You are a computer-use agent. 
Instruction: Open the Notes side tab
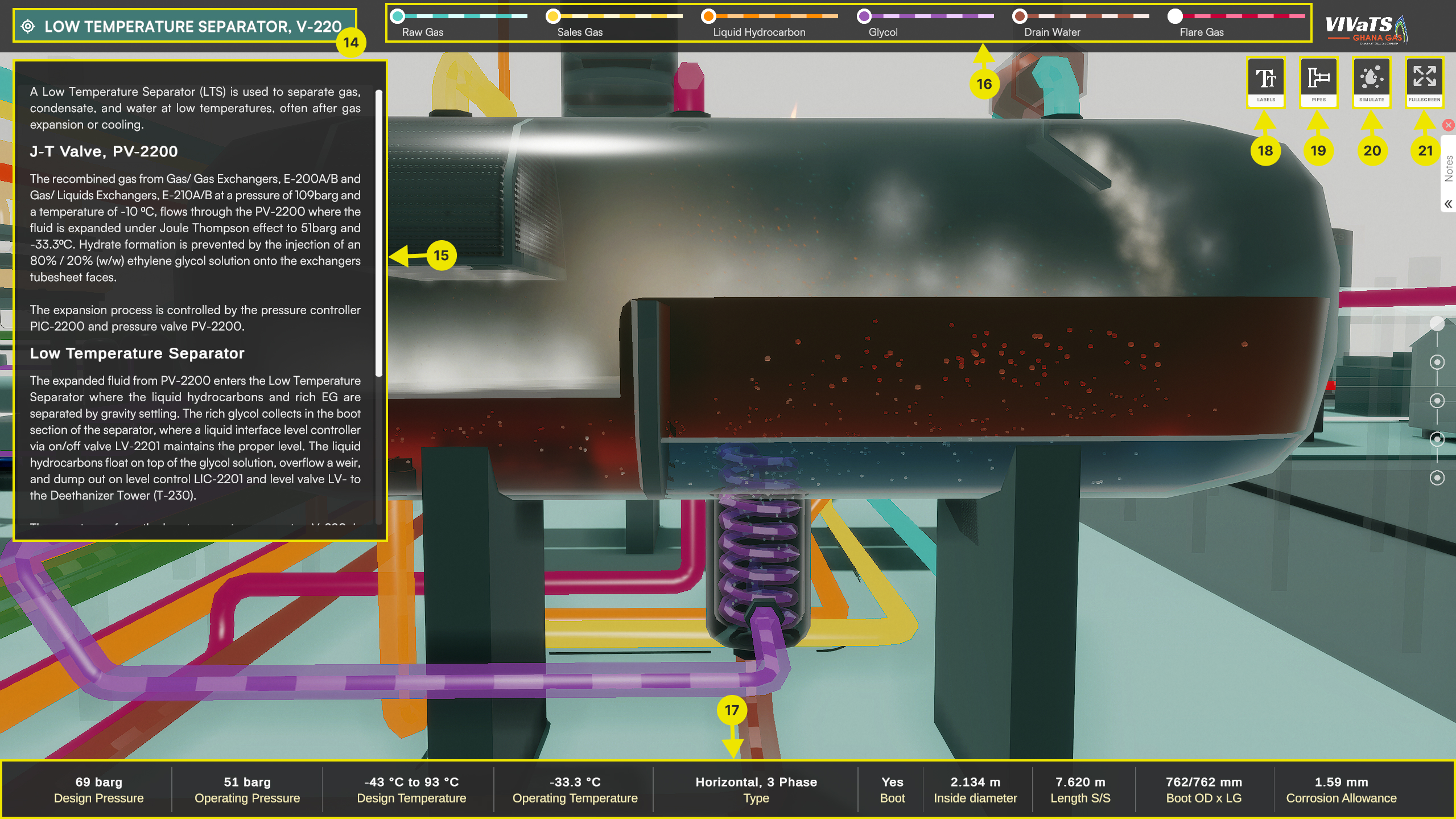point(1449,168)
